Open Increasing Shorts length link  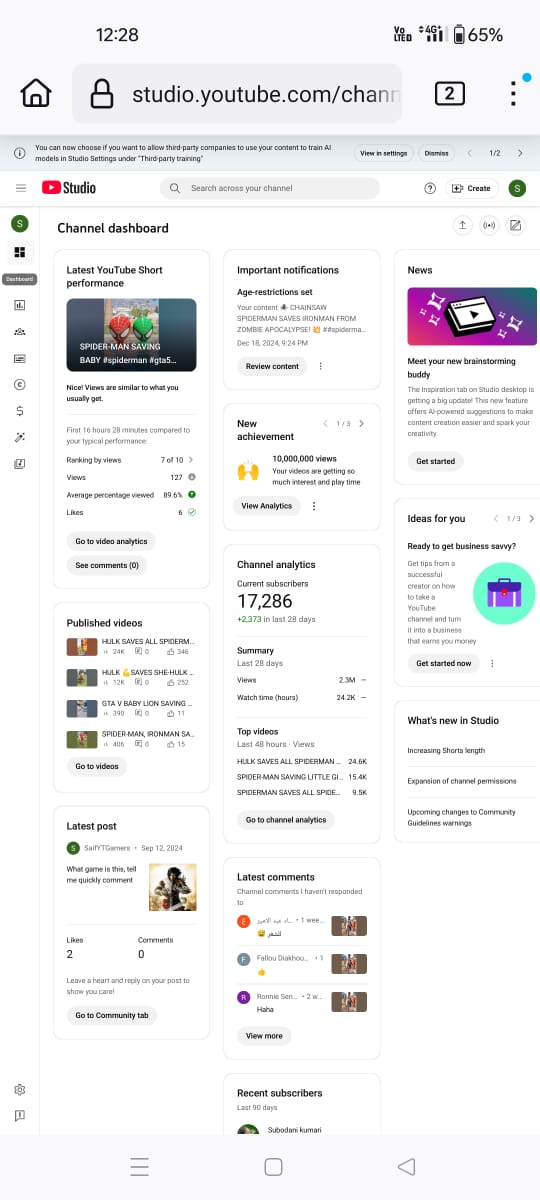(x=446, y=751)
